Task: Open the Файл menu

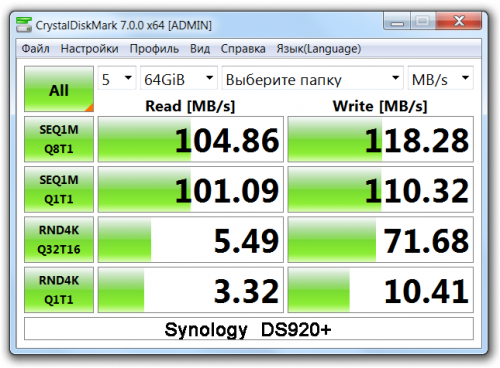Action: (35, 49)
